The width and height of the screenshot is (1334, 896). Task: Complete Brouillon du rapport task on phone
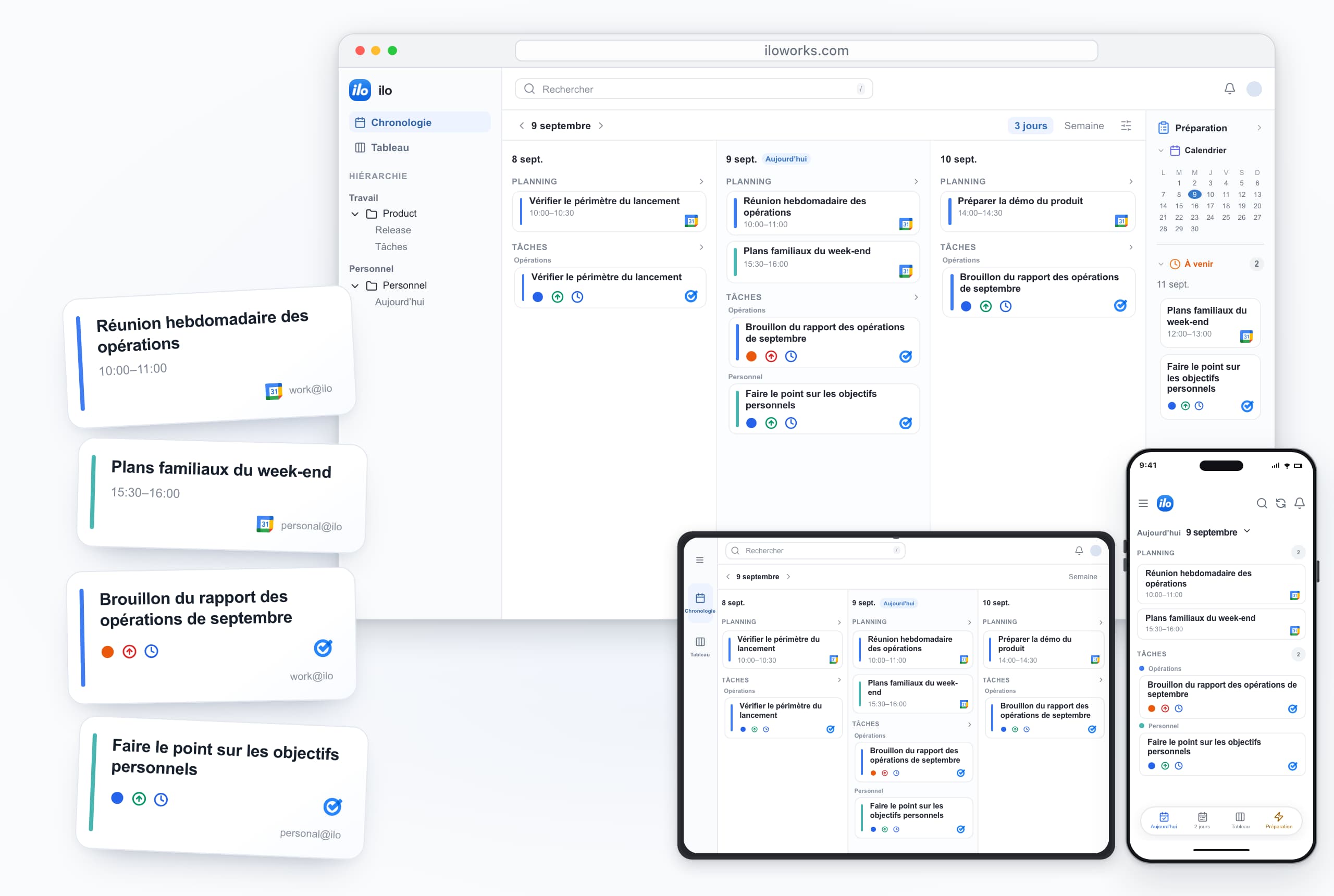[1292, 709]
